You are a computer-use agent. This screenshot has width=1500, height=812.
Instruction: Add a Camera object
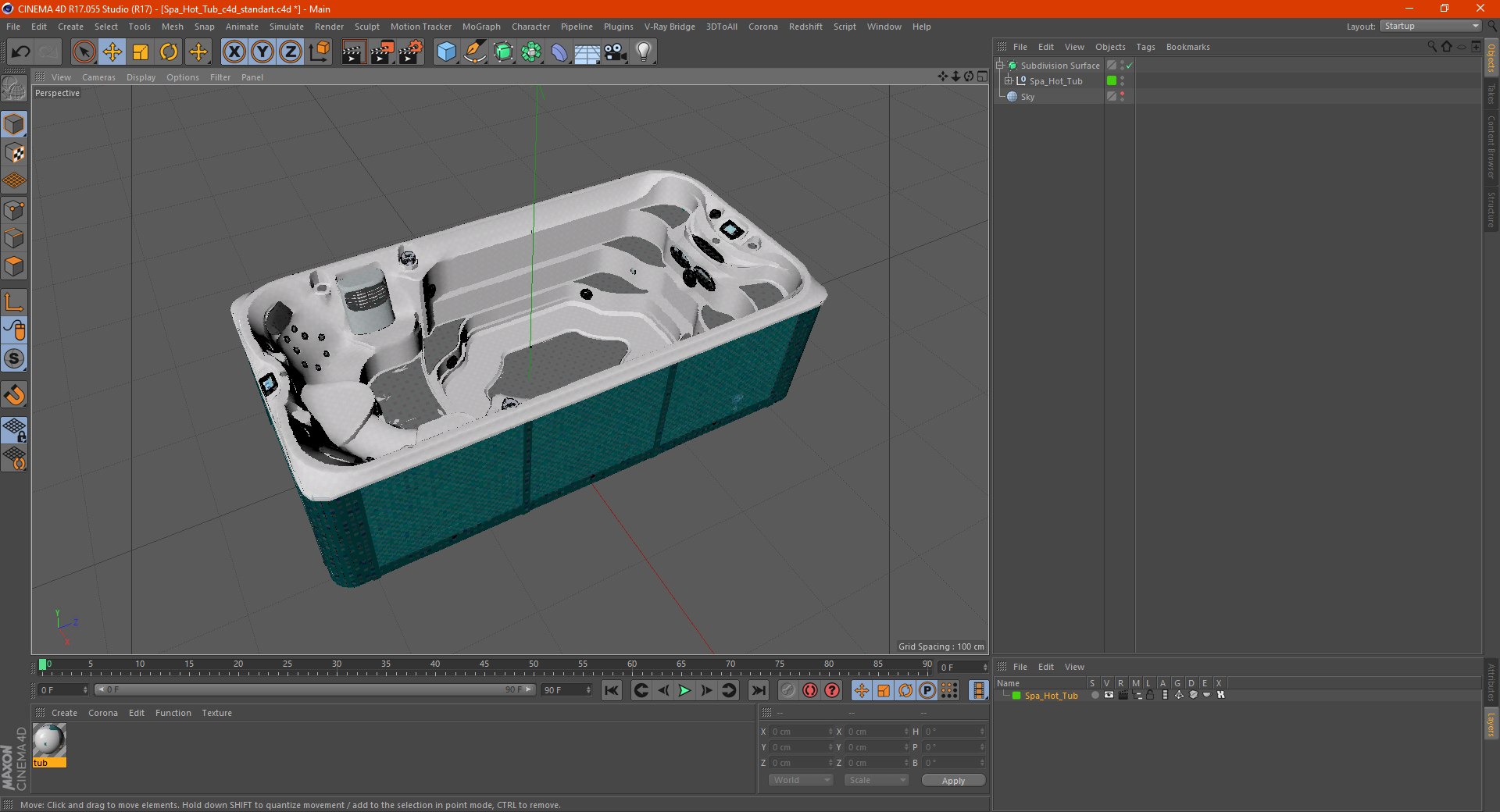pos(615,52)
